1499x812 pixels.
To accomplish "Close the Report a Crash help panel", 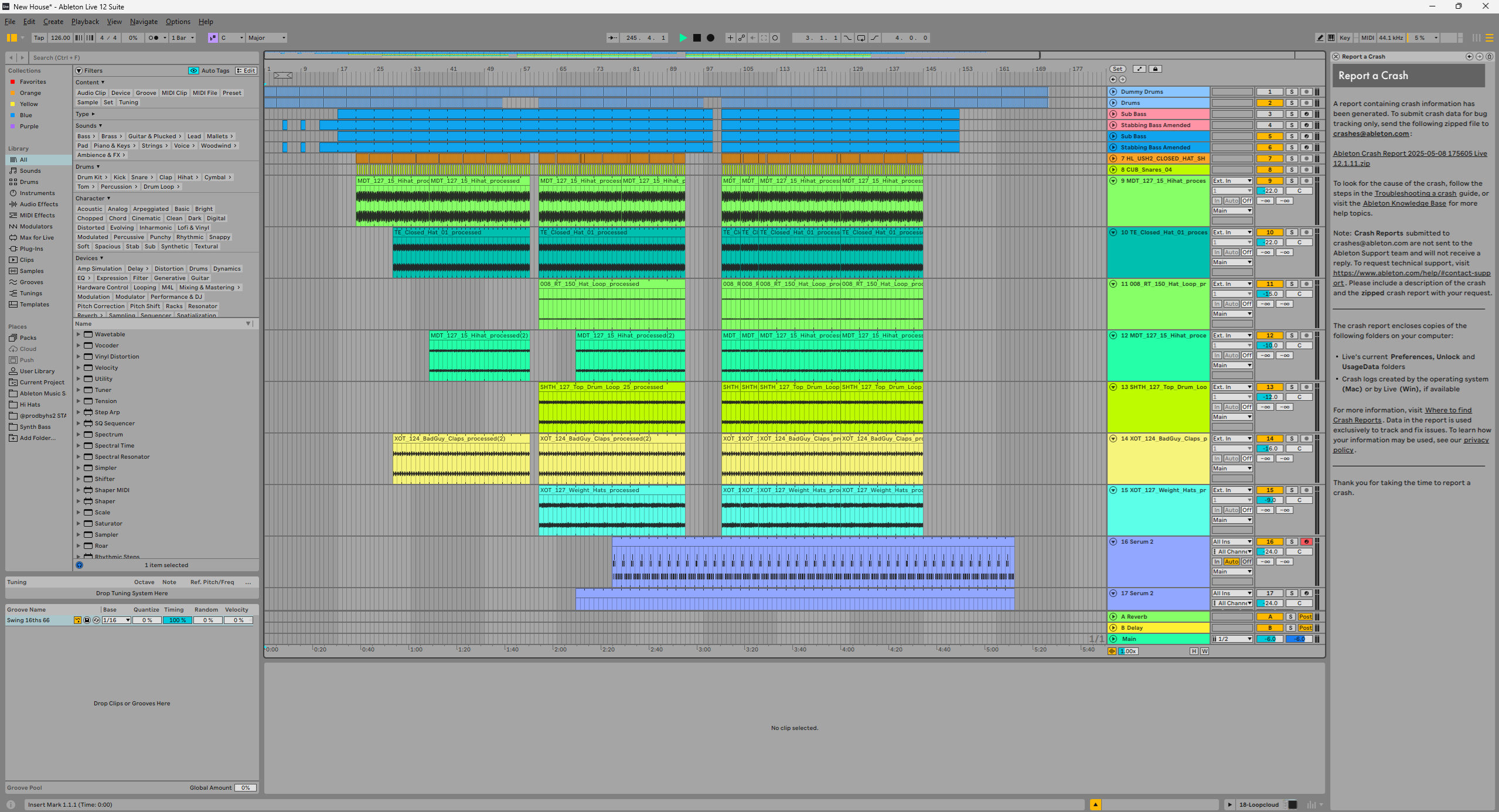I will 1336,57.
